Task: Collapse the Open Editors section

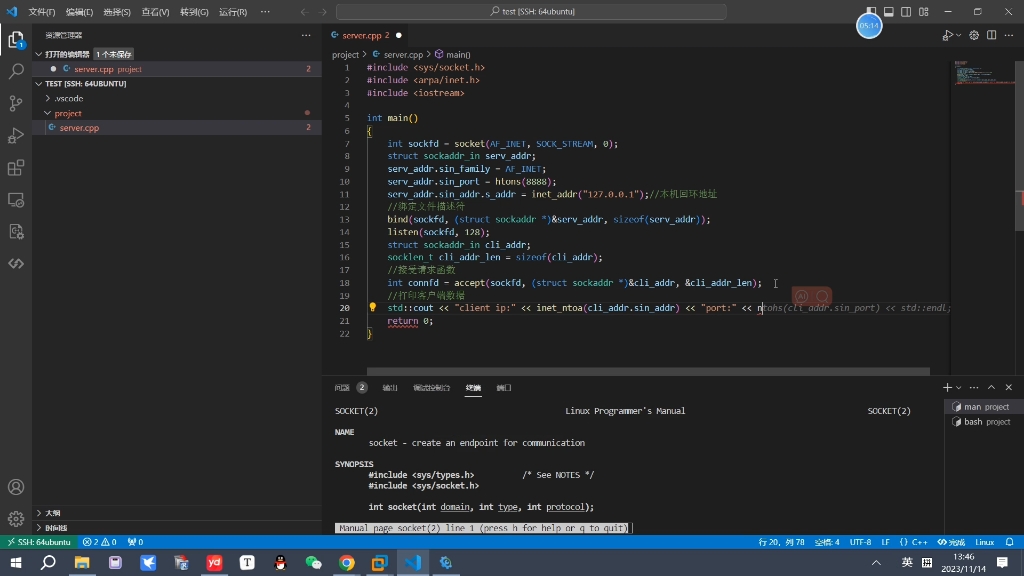Action: pyautogui.click(x=39, y=54)
